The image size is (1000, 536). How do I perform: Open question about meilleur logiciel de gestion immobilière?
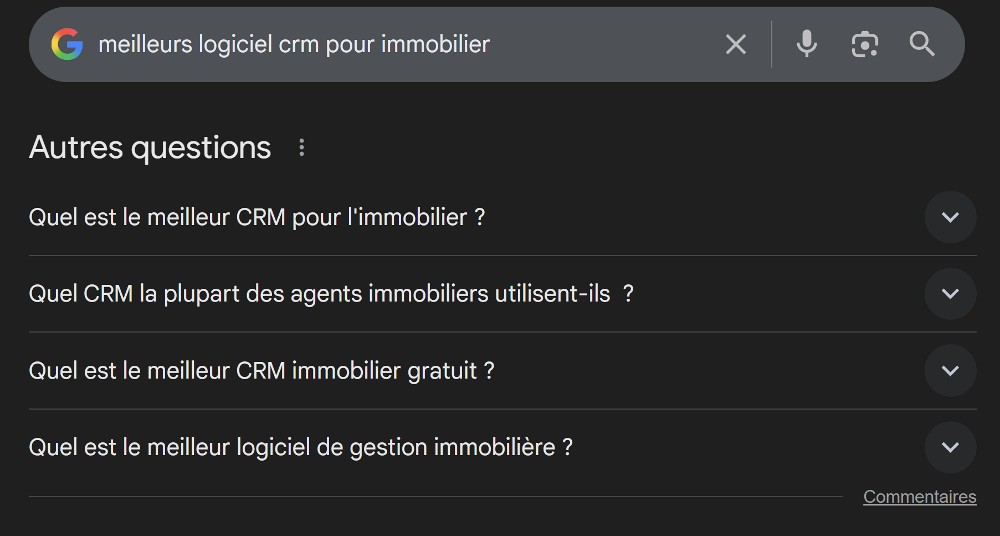click(x=300, y=447)
